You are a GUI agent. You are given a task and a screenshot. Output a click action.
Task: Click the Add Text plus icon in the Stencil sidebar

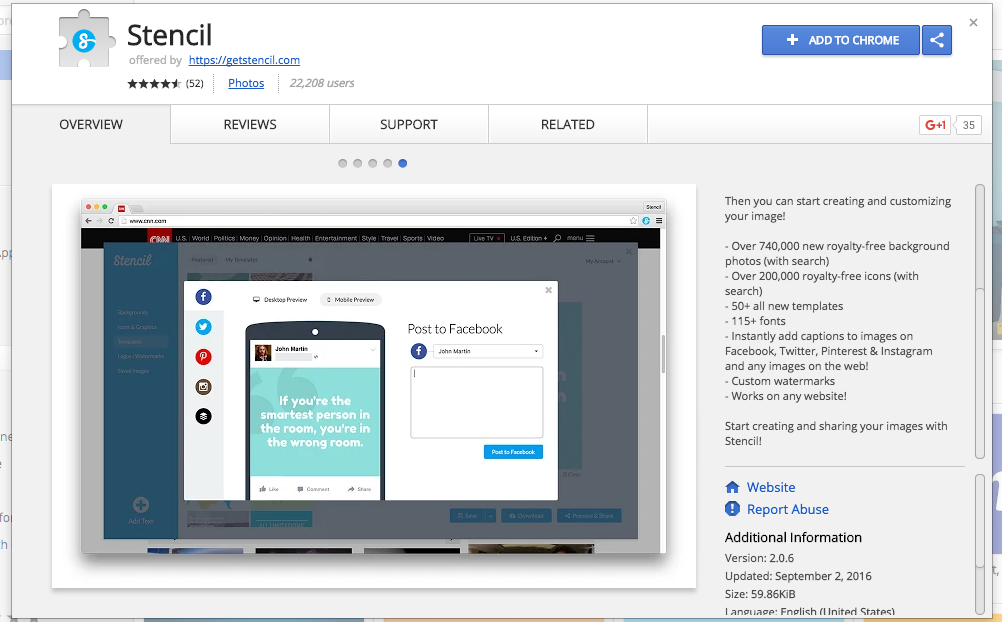pos(141,505)
